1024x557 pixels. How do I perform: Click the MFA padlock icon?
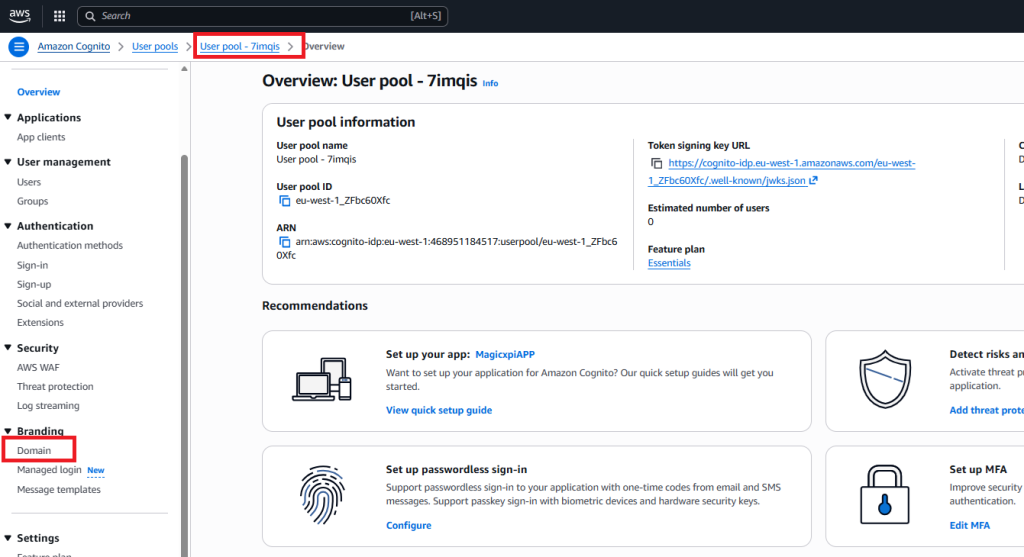tap(884, 495)
